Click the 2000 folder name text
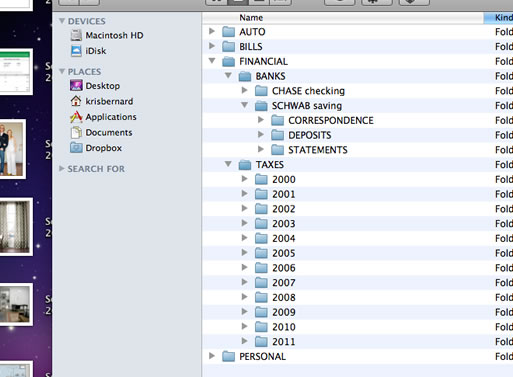 pos(284,179)
